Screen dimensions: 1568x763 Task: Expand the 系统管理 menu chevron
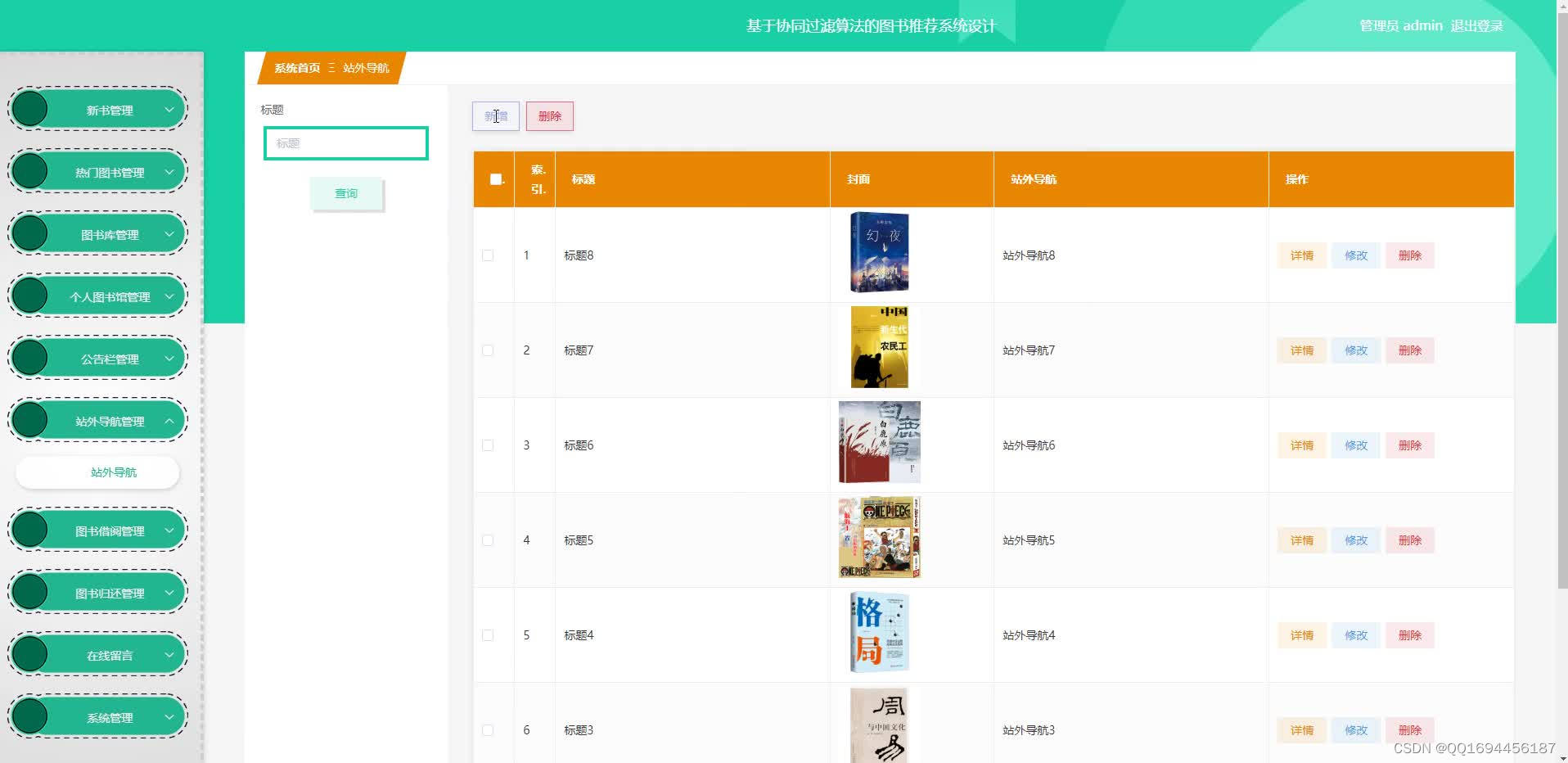[x=169, y=717]
